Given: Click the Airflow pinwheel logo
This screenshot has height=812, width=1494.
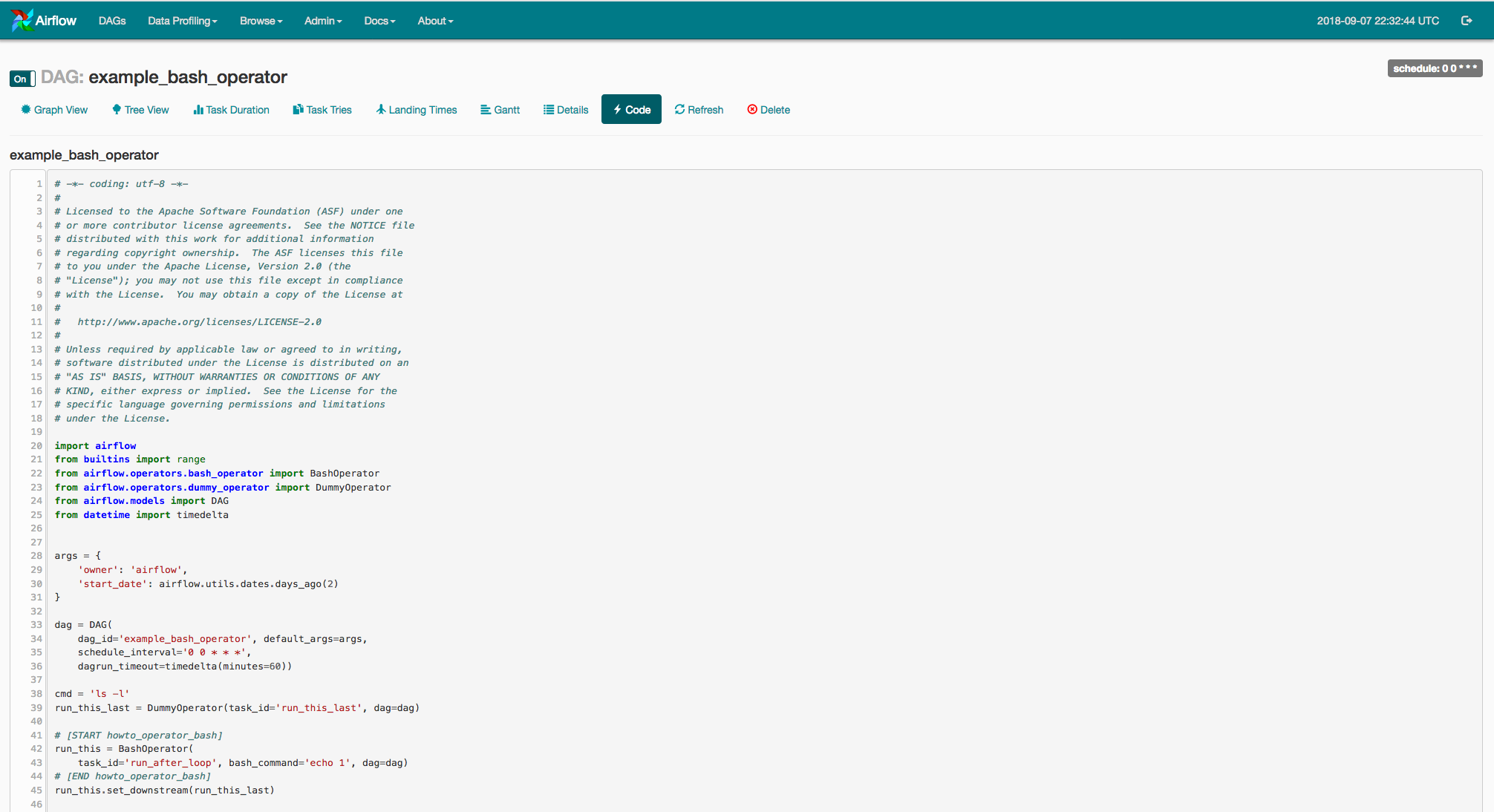Looking at the screenshot, I should 22,20.
